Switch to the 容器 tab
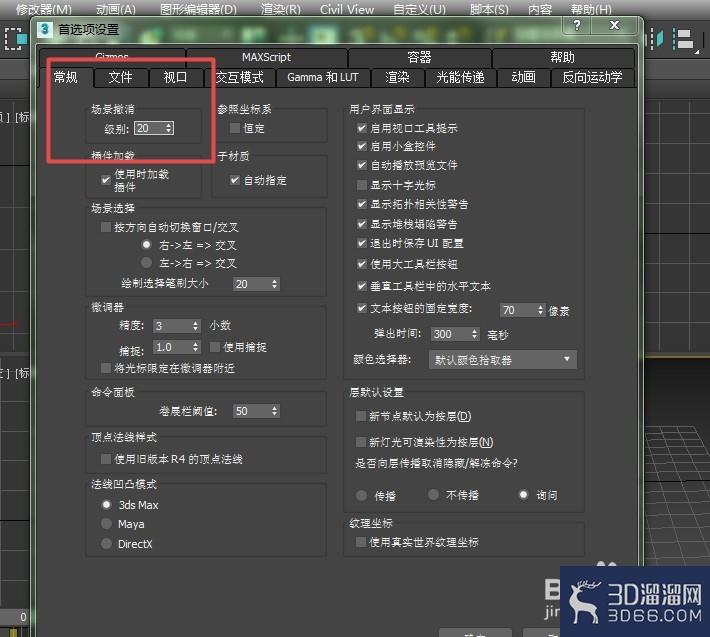This screenshot has width=710, height=637. (x=419, y=57)
